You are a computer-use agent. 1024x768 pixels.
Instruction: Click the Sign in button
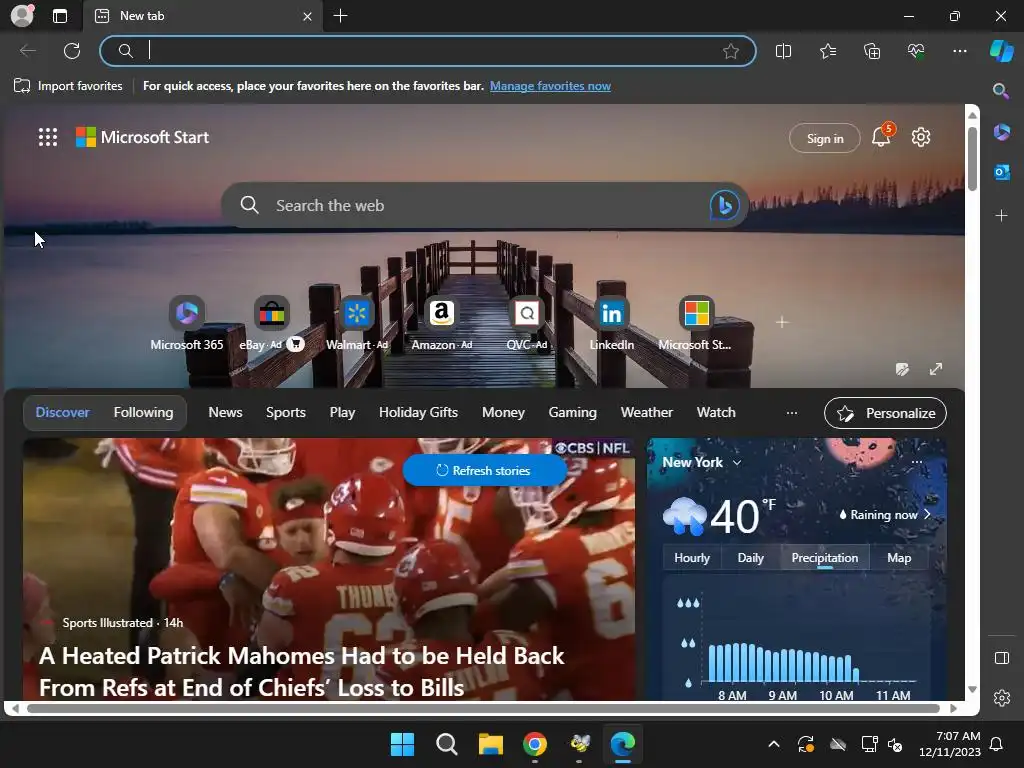tap(824, 138)
